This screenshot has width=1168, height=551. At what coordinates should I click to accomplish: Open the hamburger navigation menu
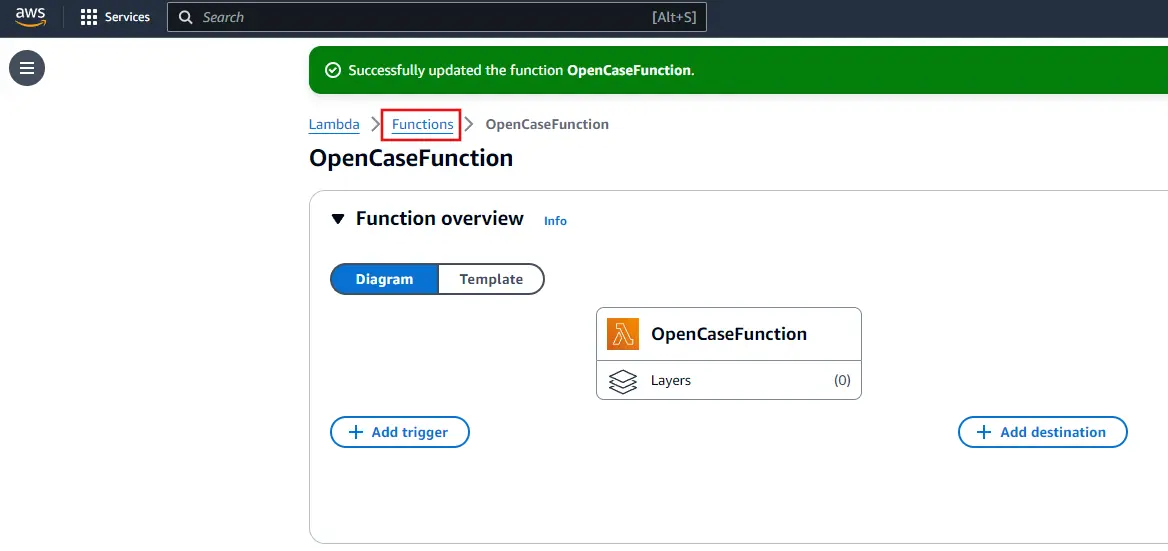click(27, 68)
